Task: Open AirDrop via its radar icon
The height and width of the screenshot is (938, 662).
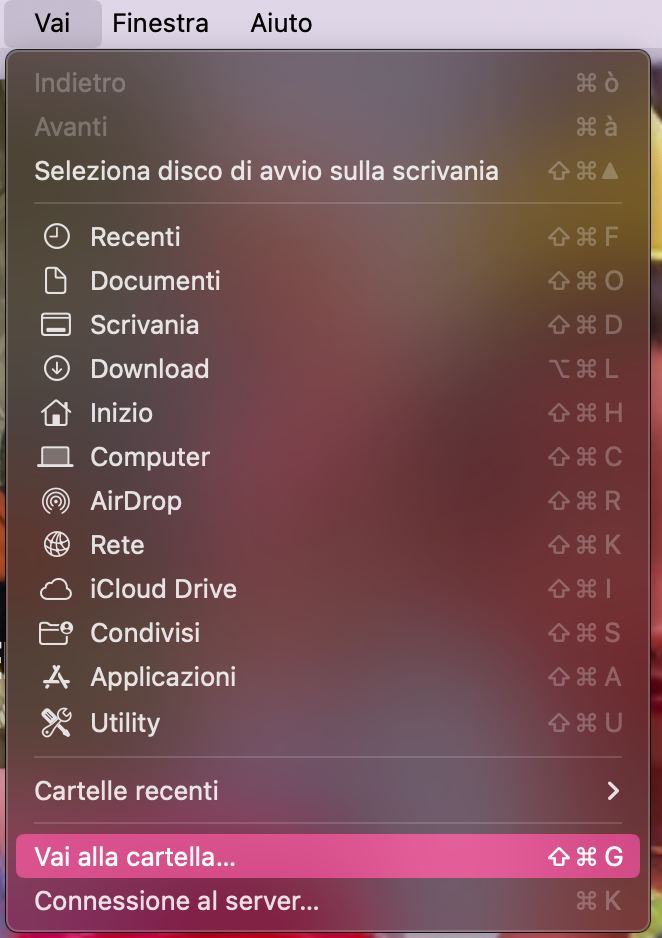Action: pos(56,501)
